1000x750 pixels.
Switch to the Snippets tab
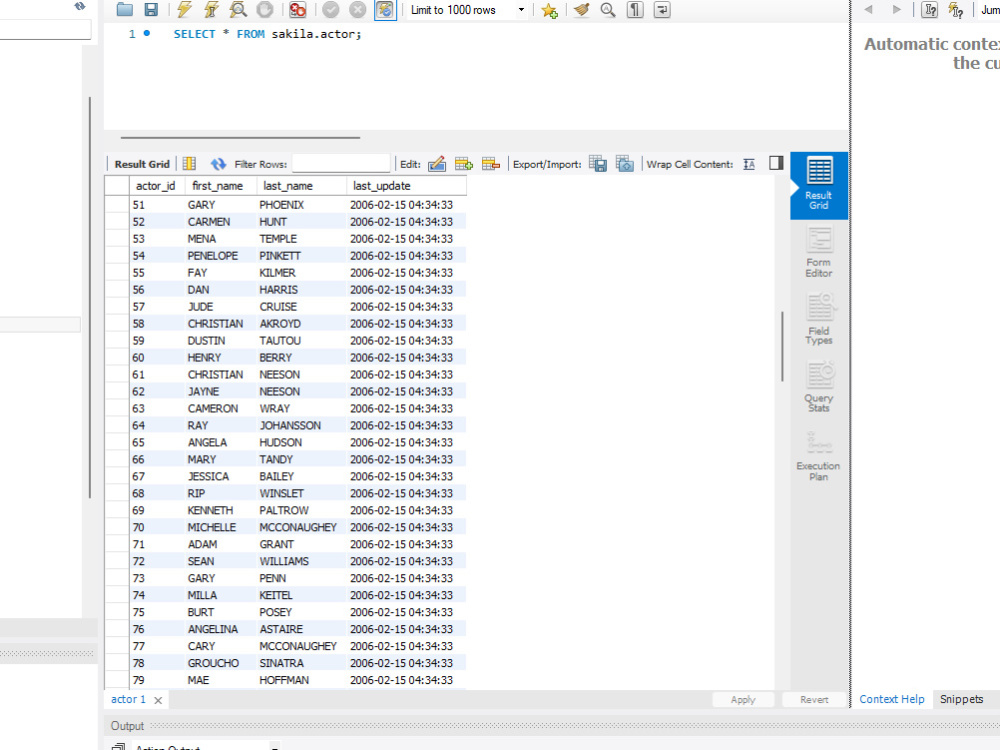[x=962, y=699]
